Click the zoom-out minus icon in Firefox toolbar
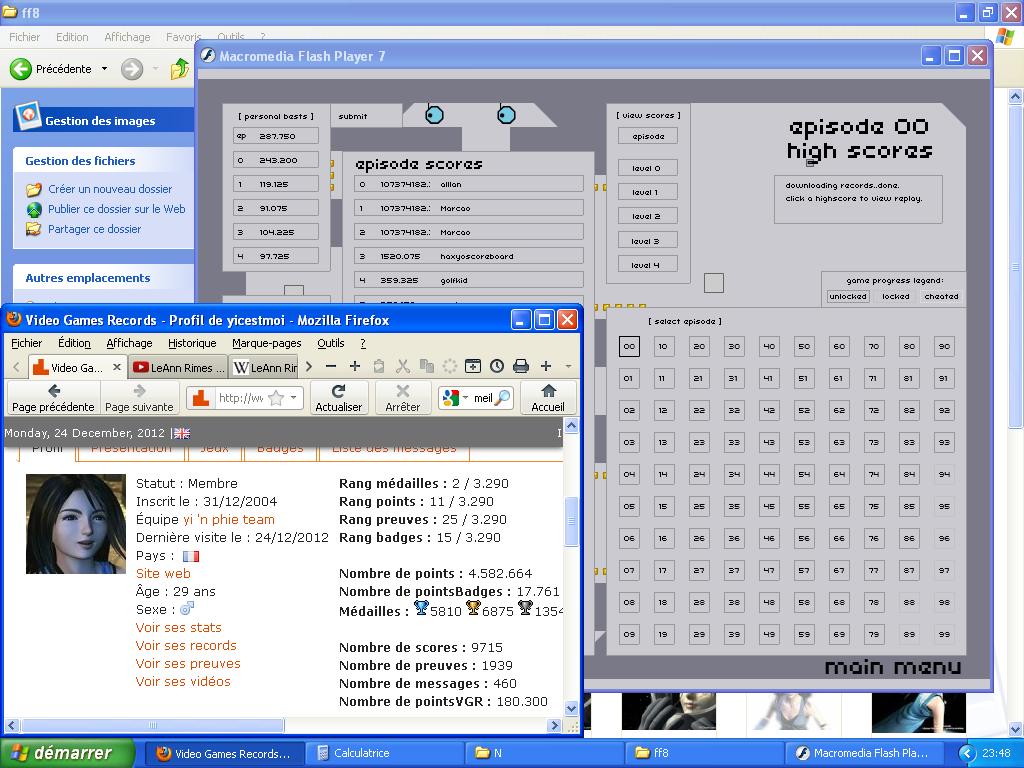1024x768 pixels. point(331,367)
